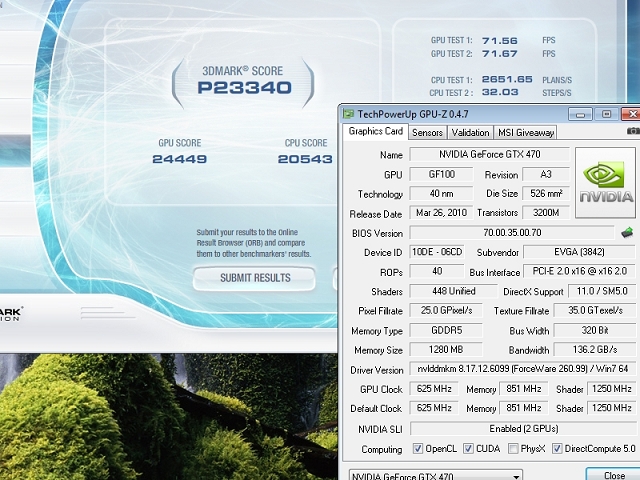Click the NVIDIA SLI Enabled (2 GPUs) value

click(x=523, y=429)
